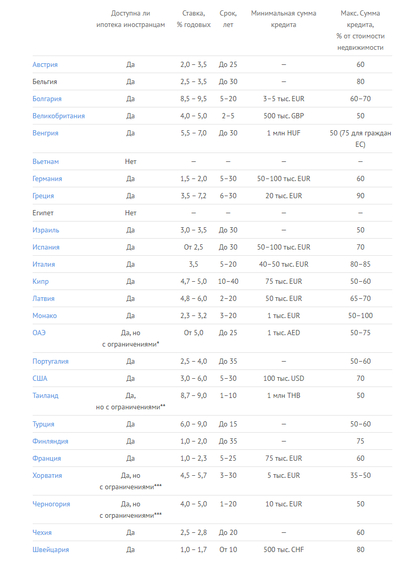The image size is (400, 565).
Task: Open the США link
Action: pos(40,378)
